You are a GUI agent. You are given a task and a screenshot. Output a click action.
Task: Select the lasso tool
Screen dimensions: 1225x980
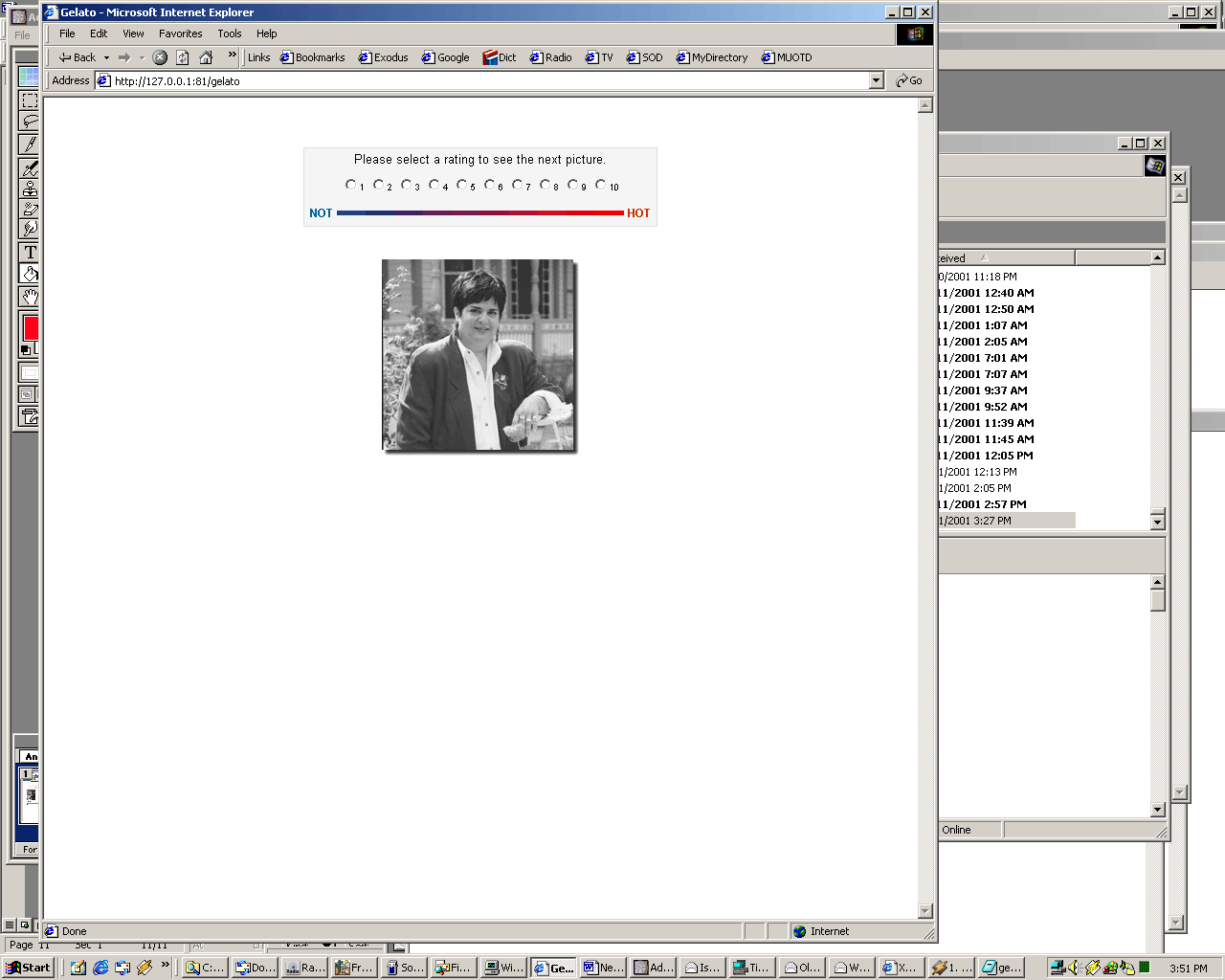click(30, 122)
